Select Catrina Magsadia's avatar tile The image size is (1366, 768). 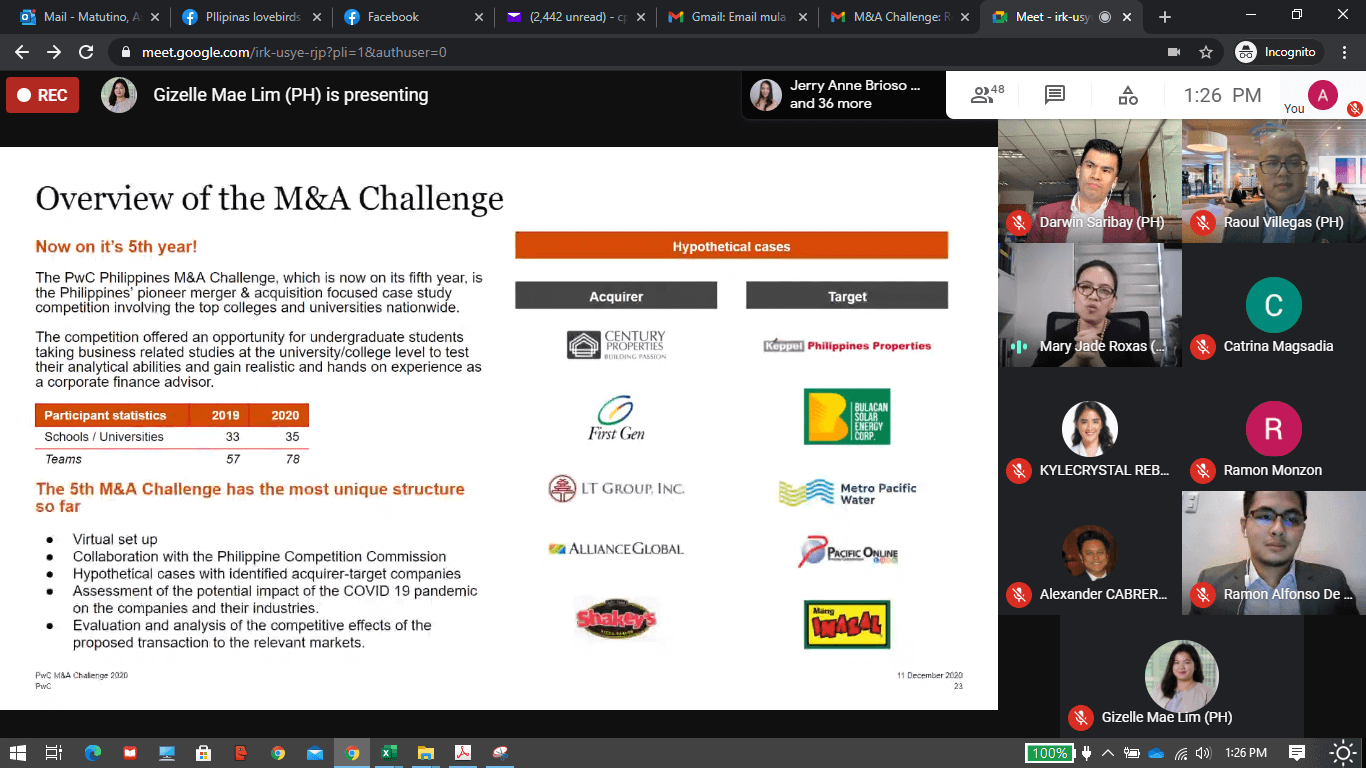click(1274, 305)
